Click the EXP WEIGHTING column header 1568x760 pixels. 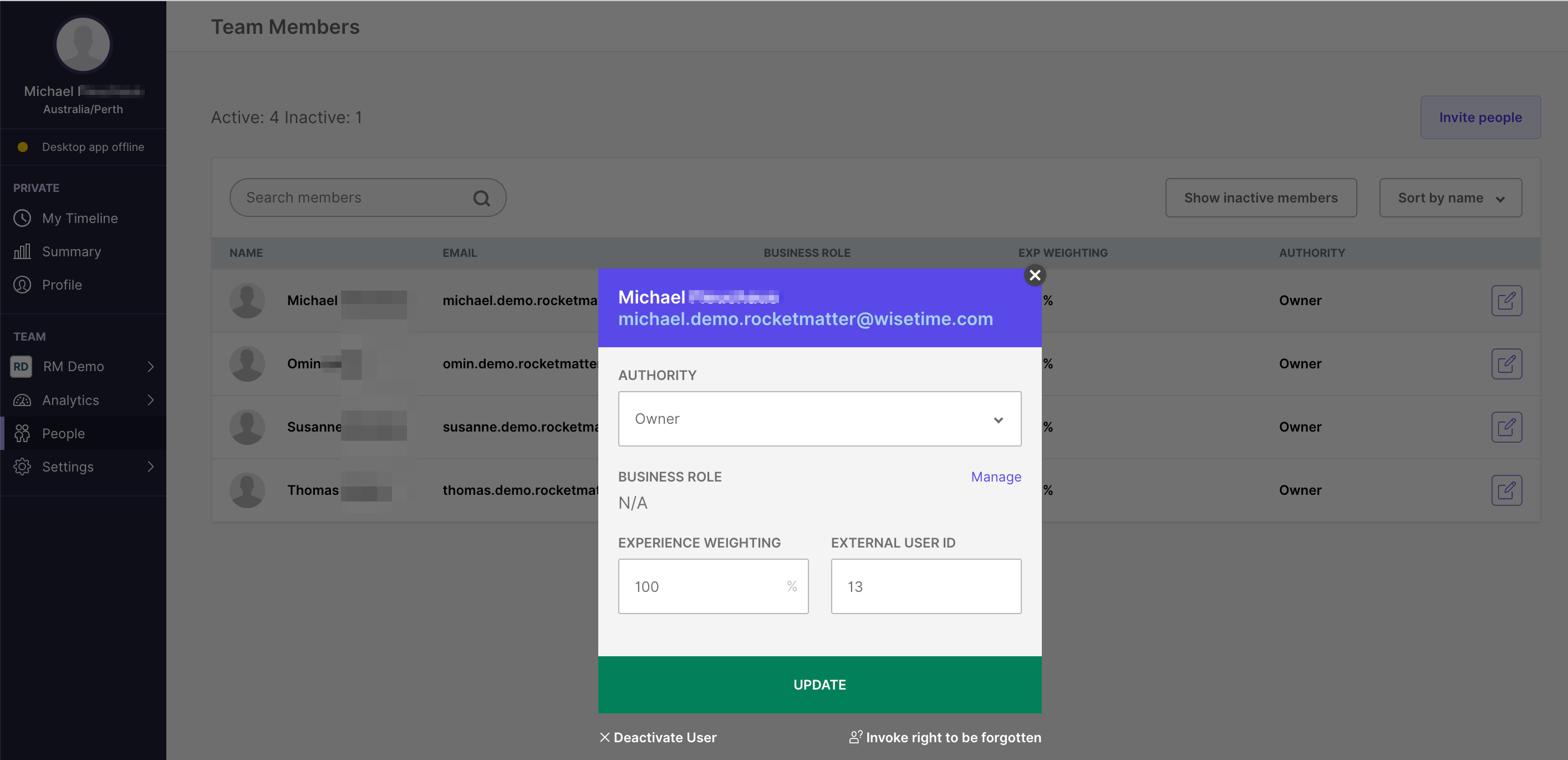[x=1063, y=253]
